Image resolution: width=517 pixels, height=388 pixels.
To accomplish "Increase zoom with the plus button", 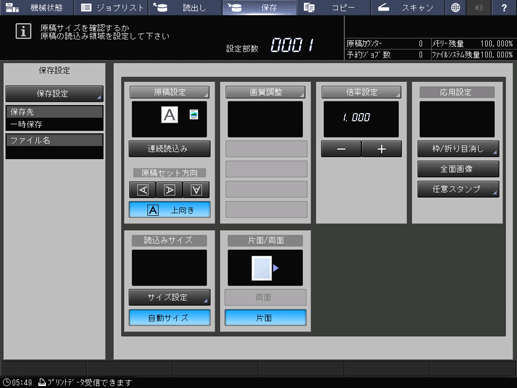I will point(382,149).
